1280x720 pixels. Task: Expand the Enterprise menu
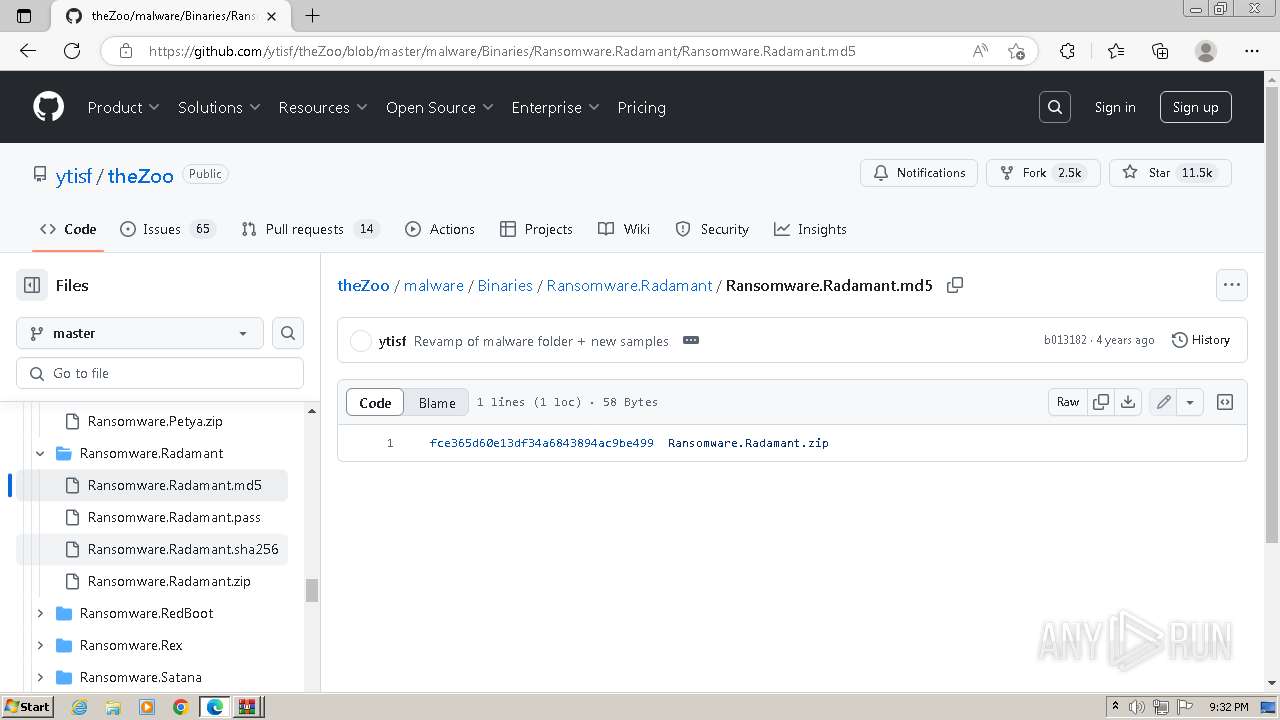(555, 107)
